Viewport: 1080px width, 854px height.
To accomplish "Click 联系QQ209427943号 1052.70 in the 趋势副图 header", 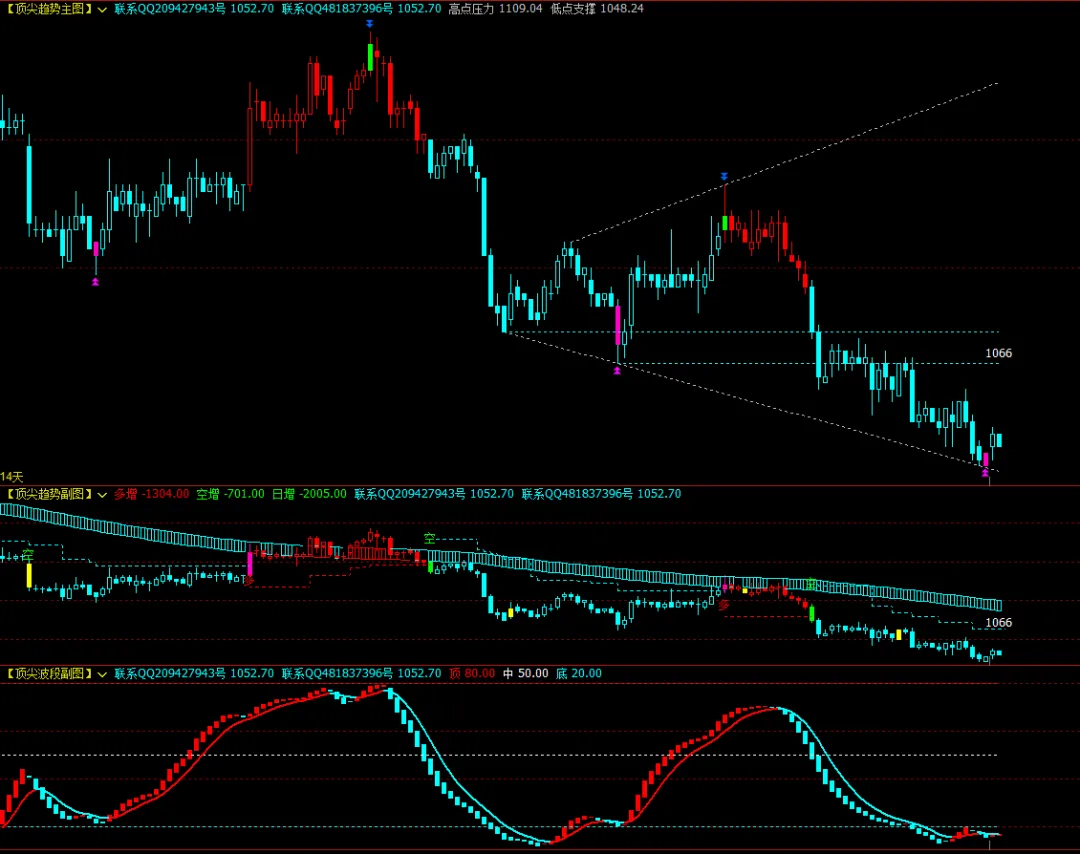I will 434,494.
